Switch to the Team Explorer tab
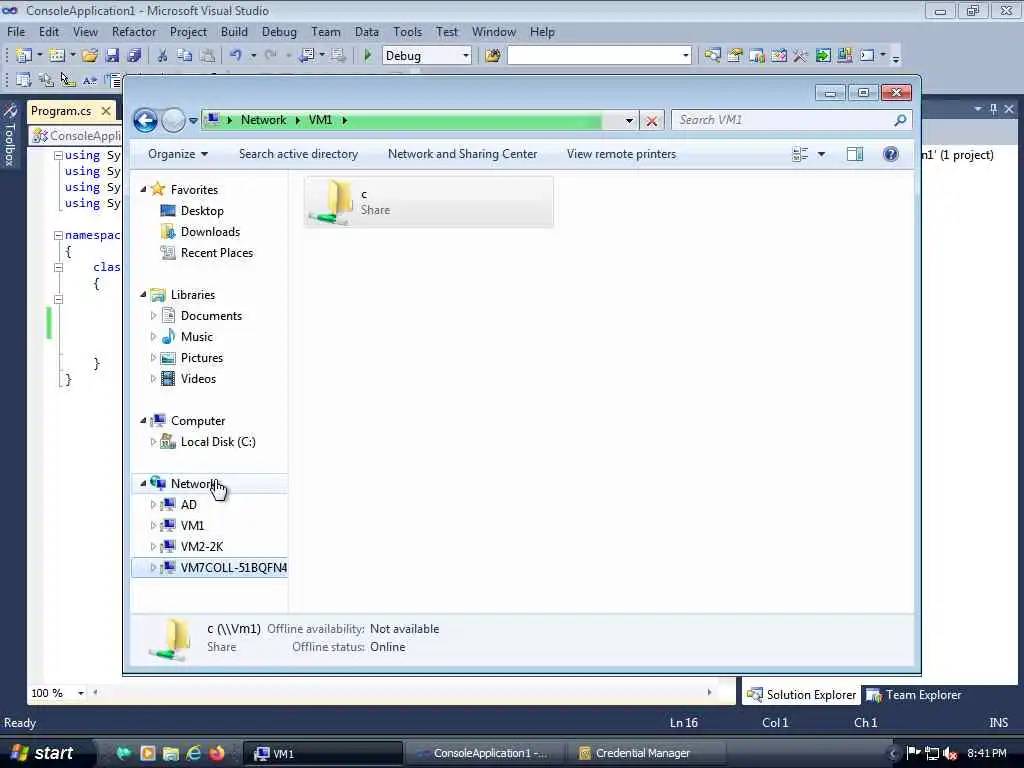1024x768 pixels. tap(914, 695)
